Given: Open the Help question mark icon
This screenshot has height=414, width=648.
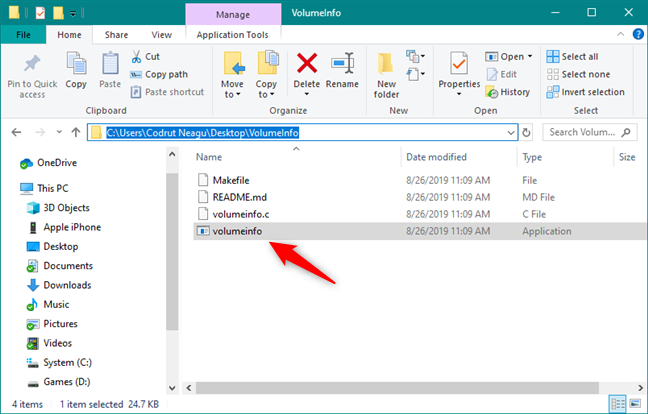Looking at the screenshot, I should (638, 34).
